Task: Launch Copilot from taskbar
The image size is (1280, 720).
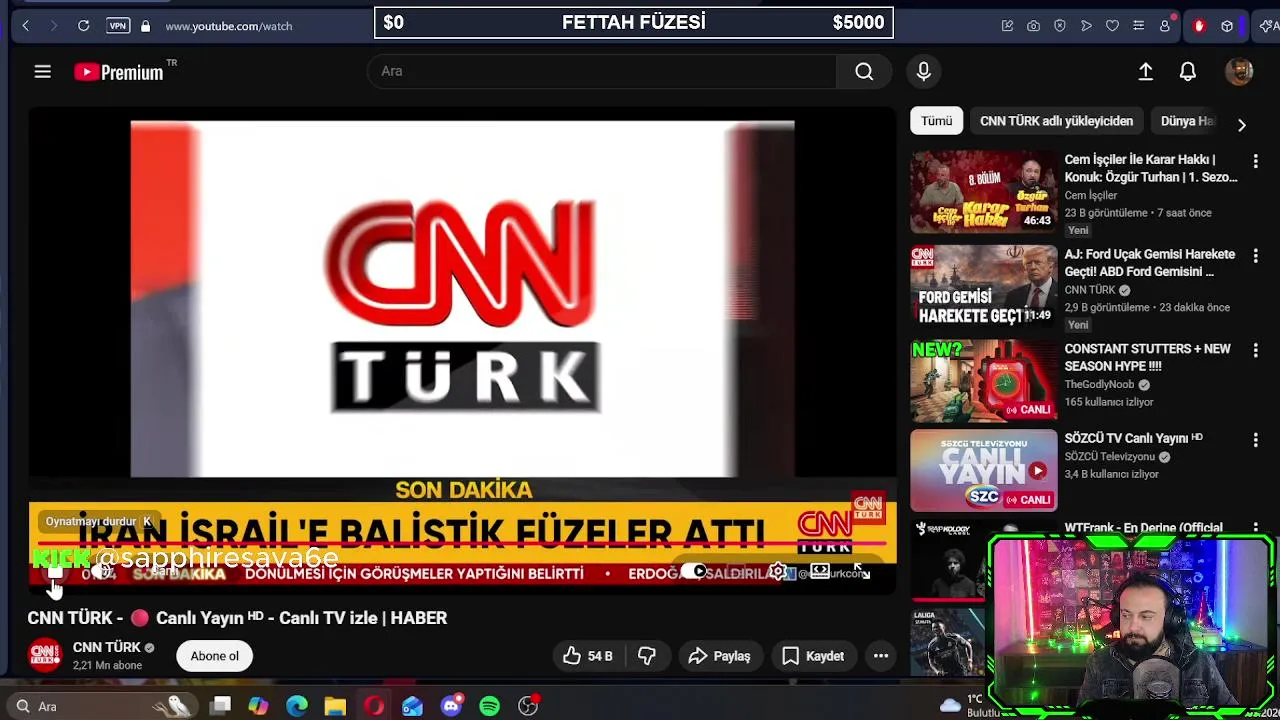Action: click(x=258, y=706)
